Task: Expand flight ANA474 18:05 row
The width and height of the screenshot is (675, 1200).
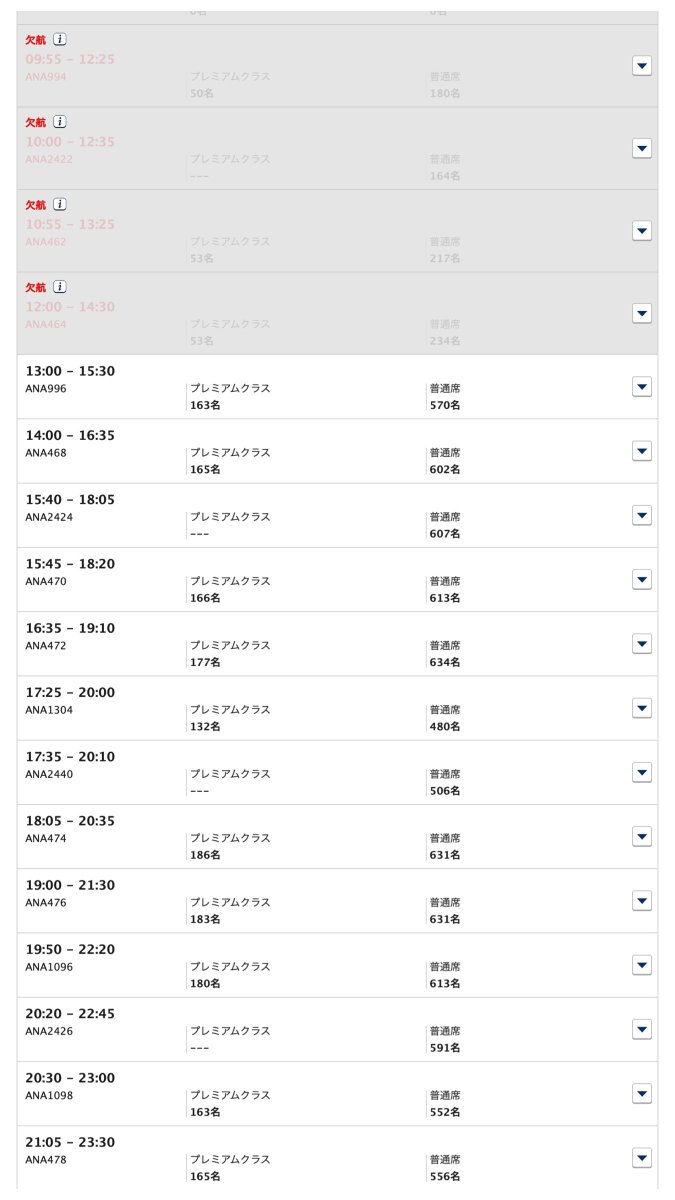Action: 642,836
